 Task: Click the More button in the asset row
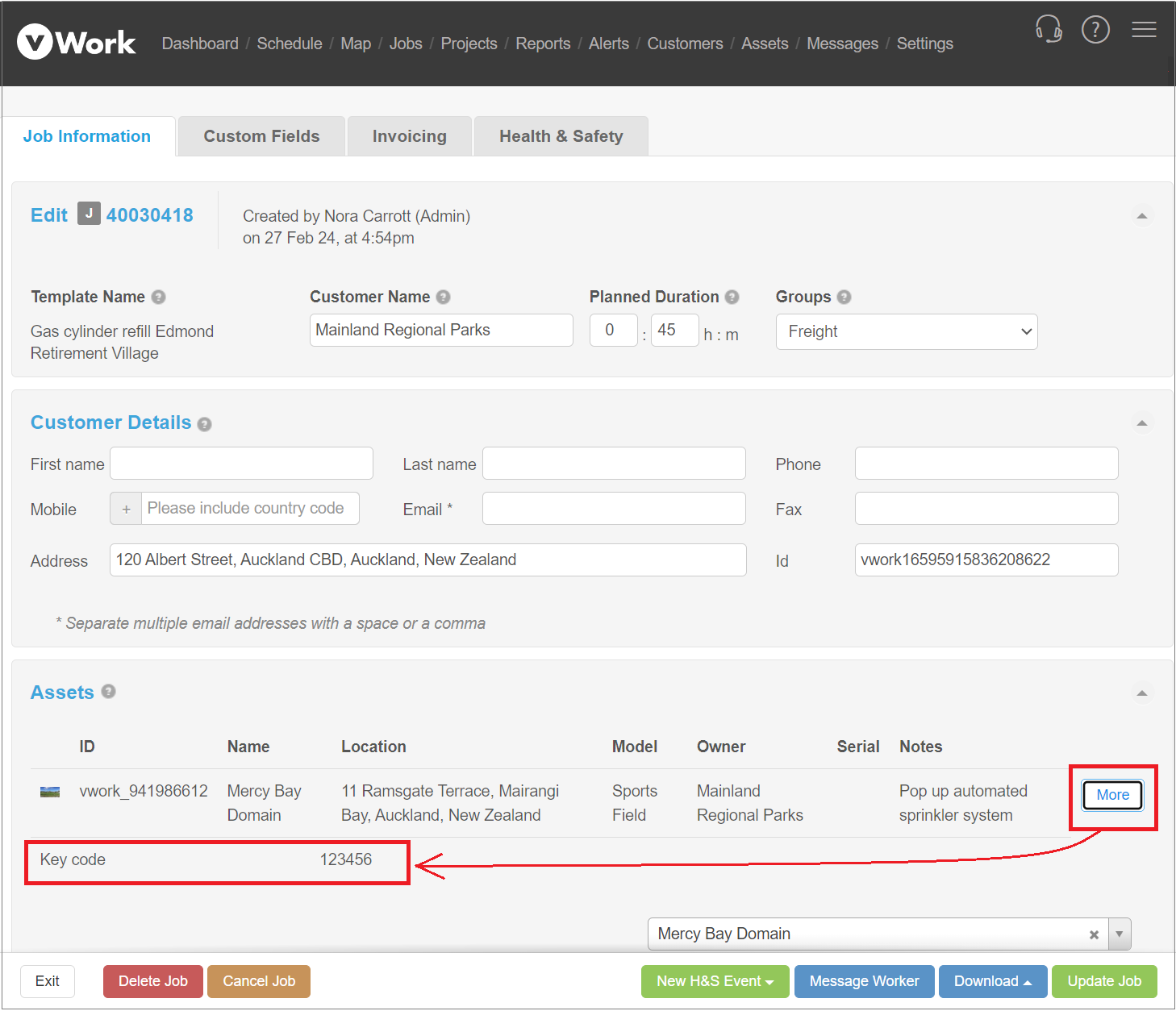[1112, 795]
